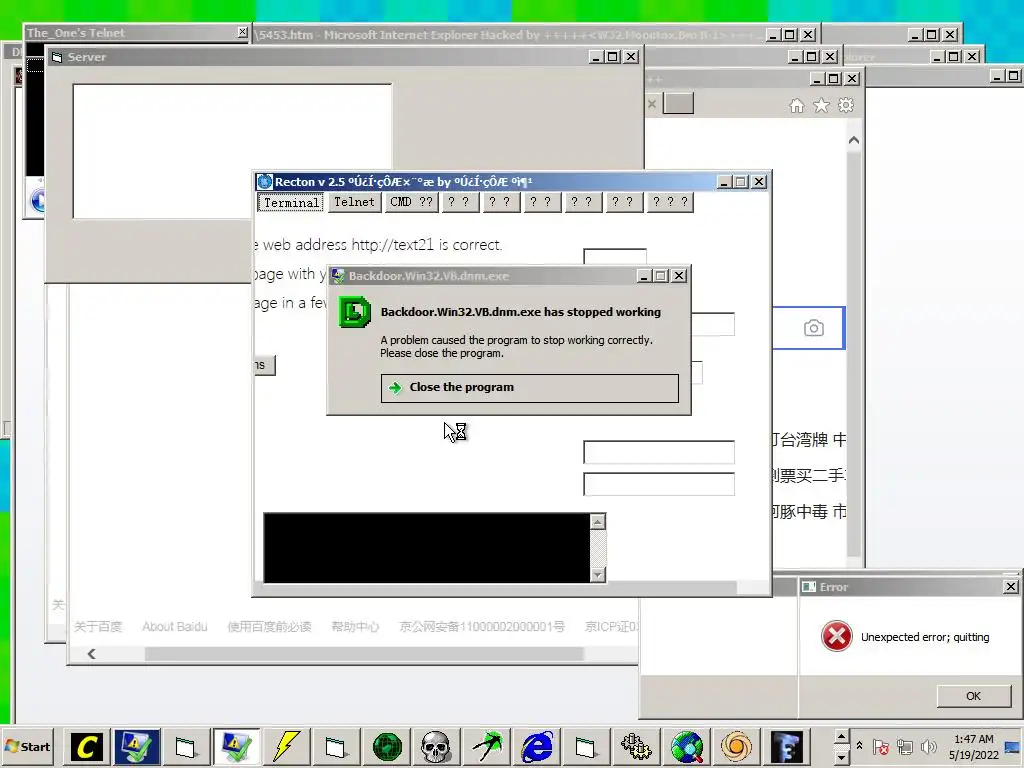Click taskbar toolbar scroll-down arrow
Image resolution: width=1024 pixels, height=768 pixels.
coord(842,756)
